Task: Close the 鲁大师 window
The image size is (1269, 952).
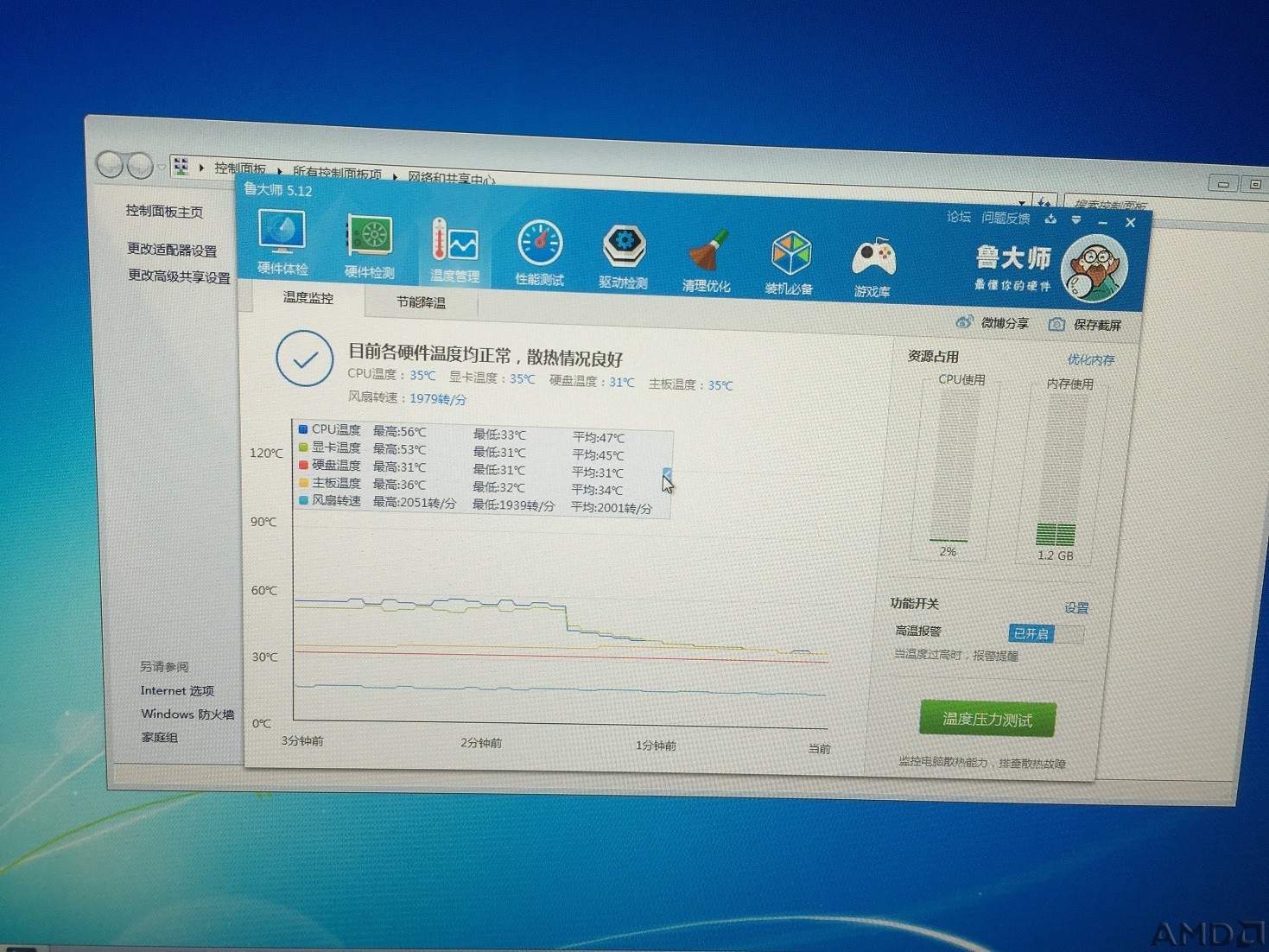Action: click(1130, 223)
